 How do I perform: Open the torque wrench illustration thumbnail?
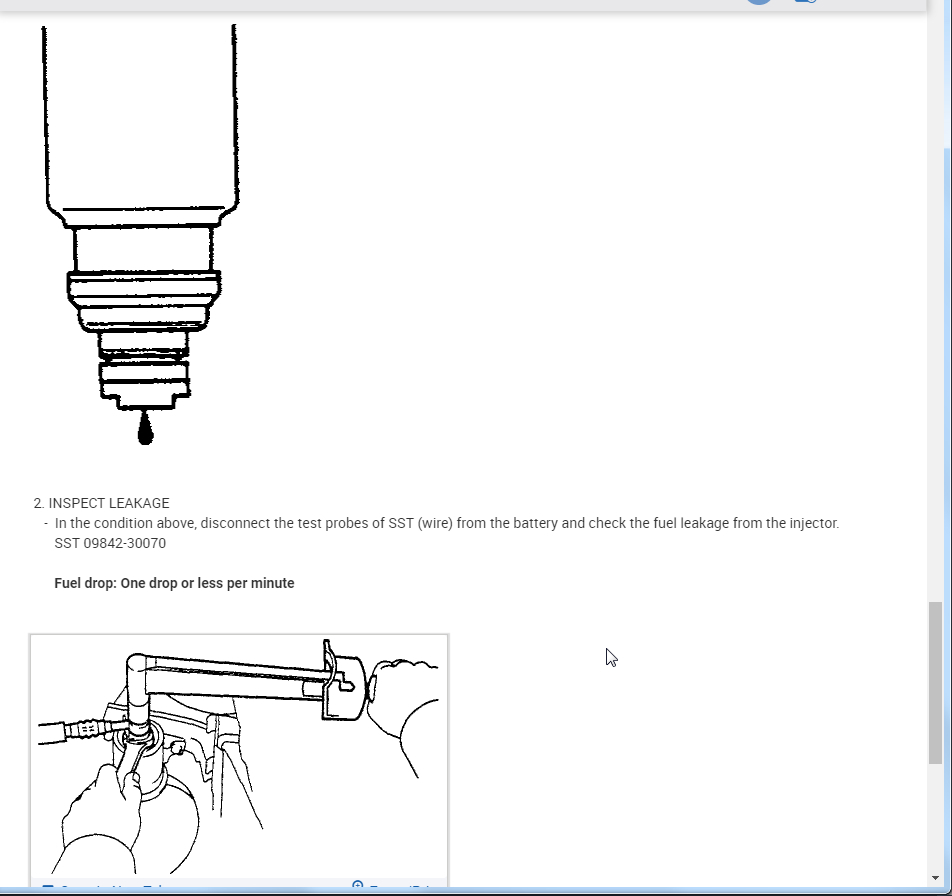tap(239, 755)
